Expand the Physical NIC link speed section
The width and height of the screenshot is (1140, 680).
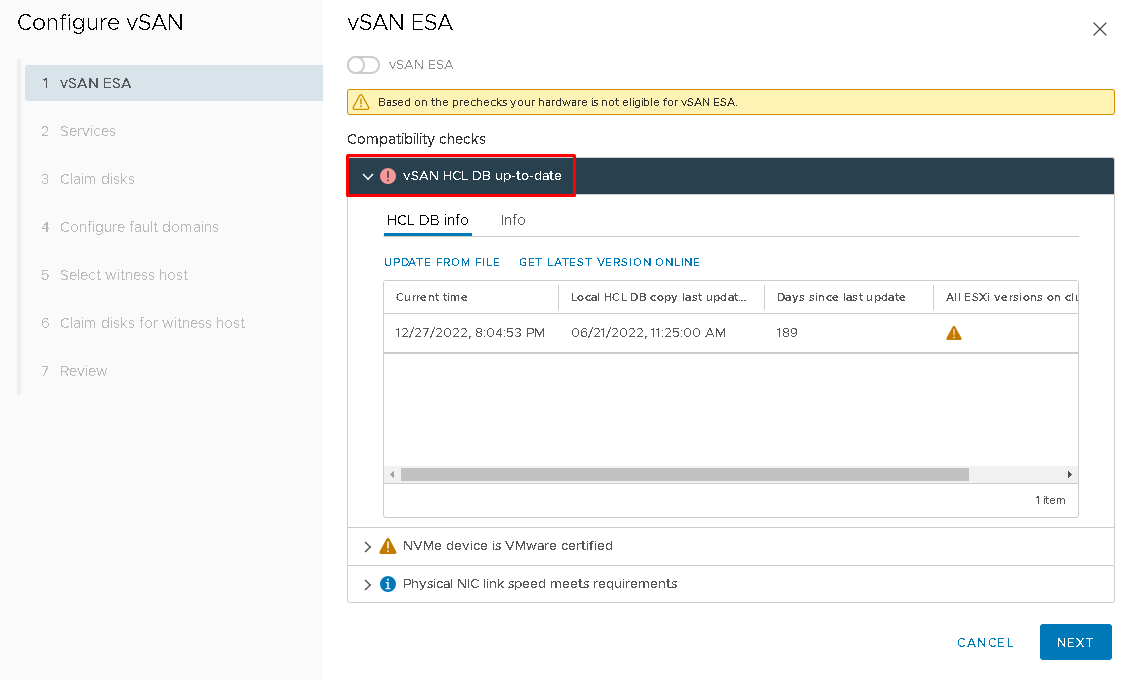pyautogui.click(x=367, y=583)
